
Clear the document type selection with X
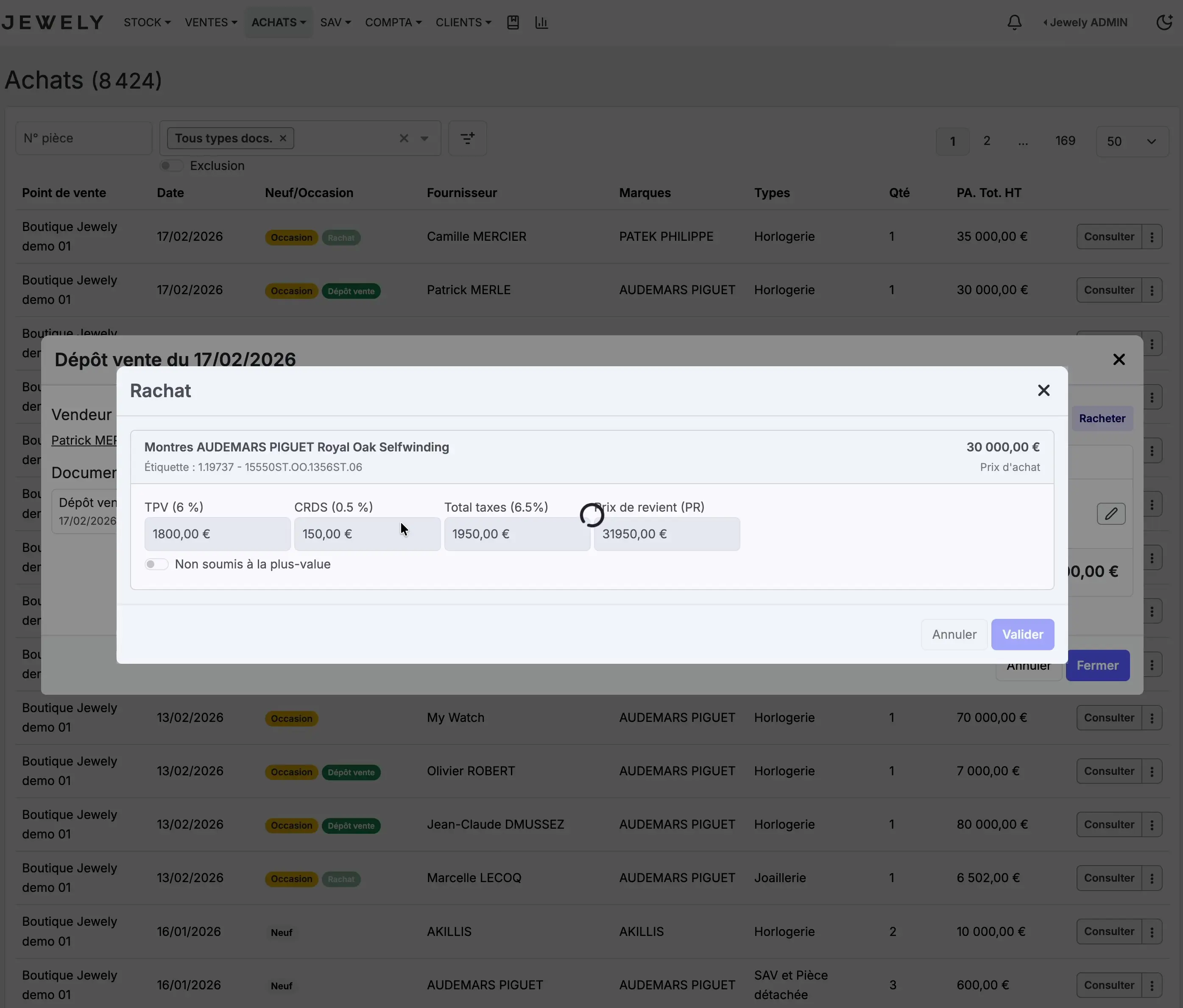pyautogui.click(x=404, y=138)
